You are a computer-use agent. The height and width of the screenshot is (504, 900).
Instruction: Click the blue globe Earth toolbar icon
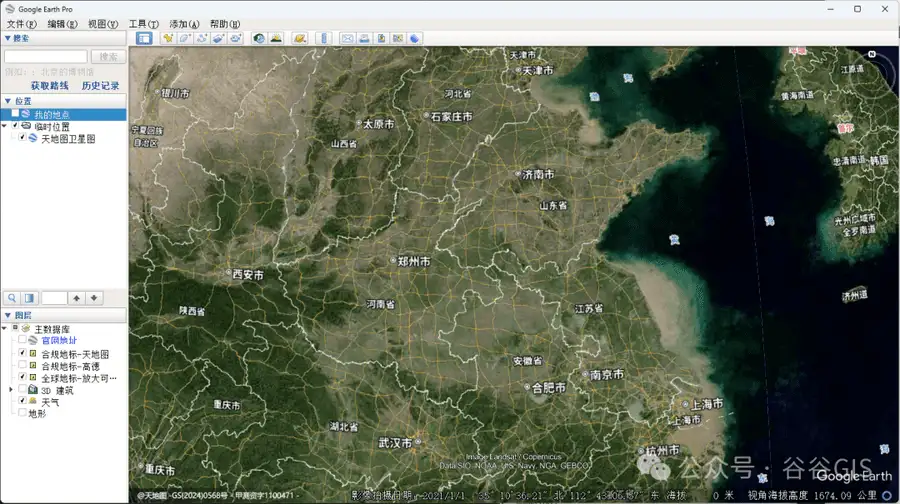click(x=414, y=38)
